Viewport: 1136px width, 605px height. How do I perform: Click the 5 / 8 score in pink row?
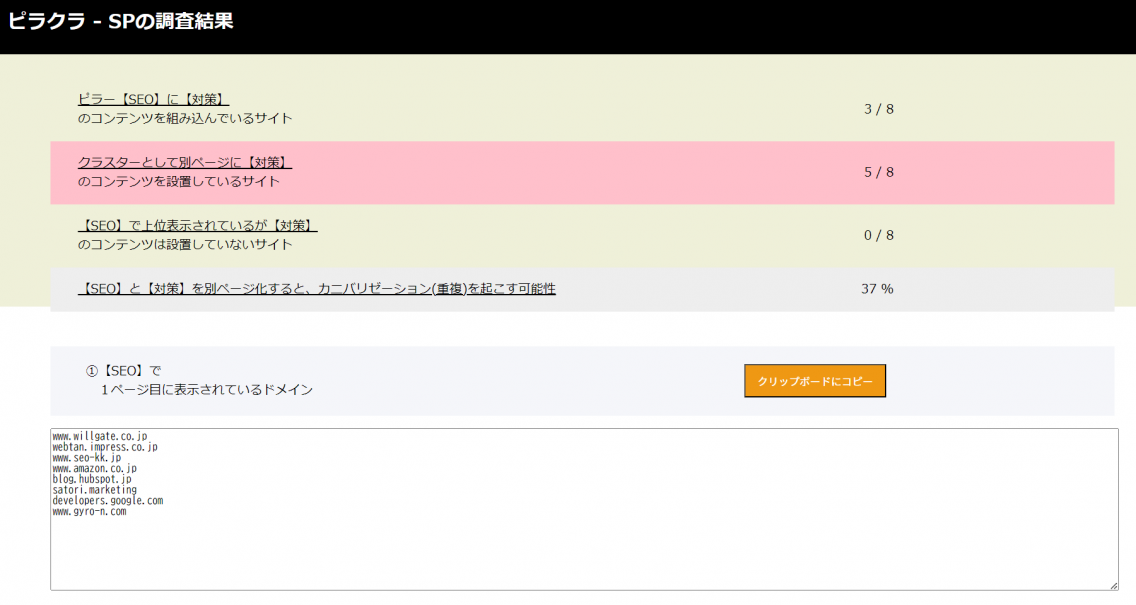[x=878, y=172]
